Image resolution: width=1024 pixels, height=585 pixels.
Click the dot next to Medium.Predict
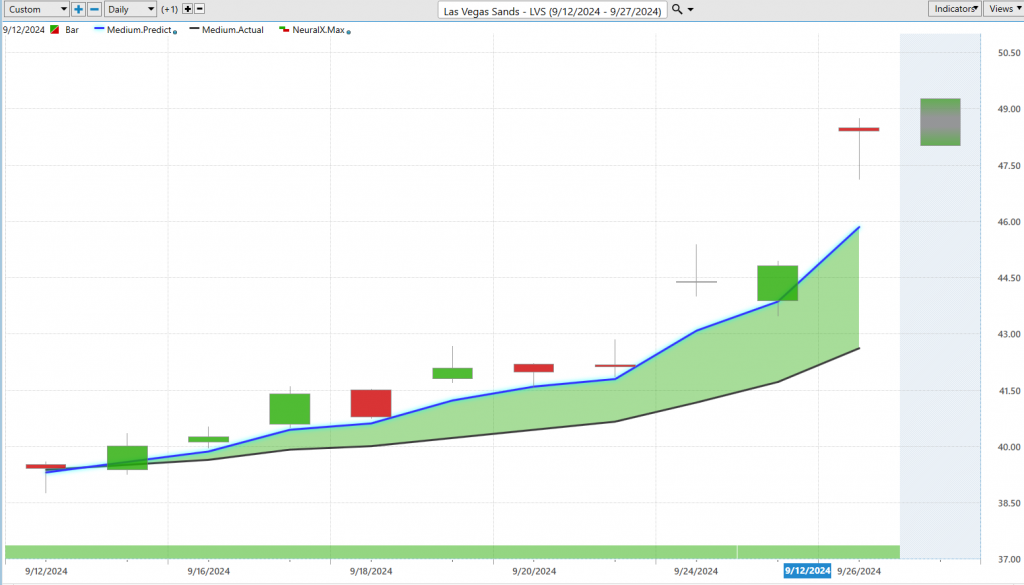coord(176,32)
